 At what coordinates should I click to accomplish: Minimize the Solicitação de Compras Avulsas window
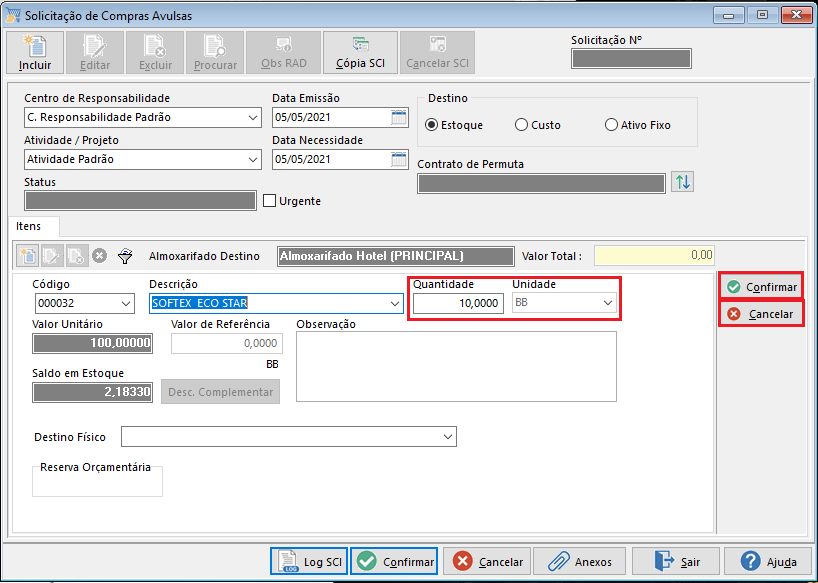pyautogui.click(x=729, y=15)
